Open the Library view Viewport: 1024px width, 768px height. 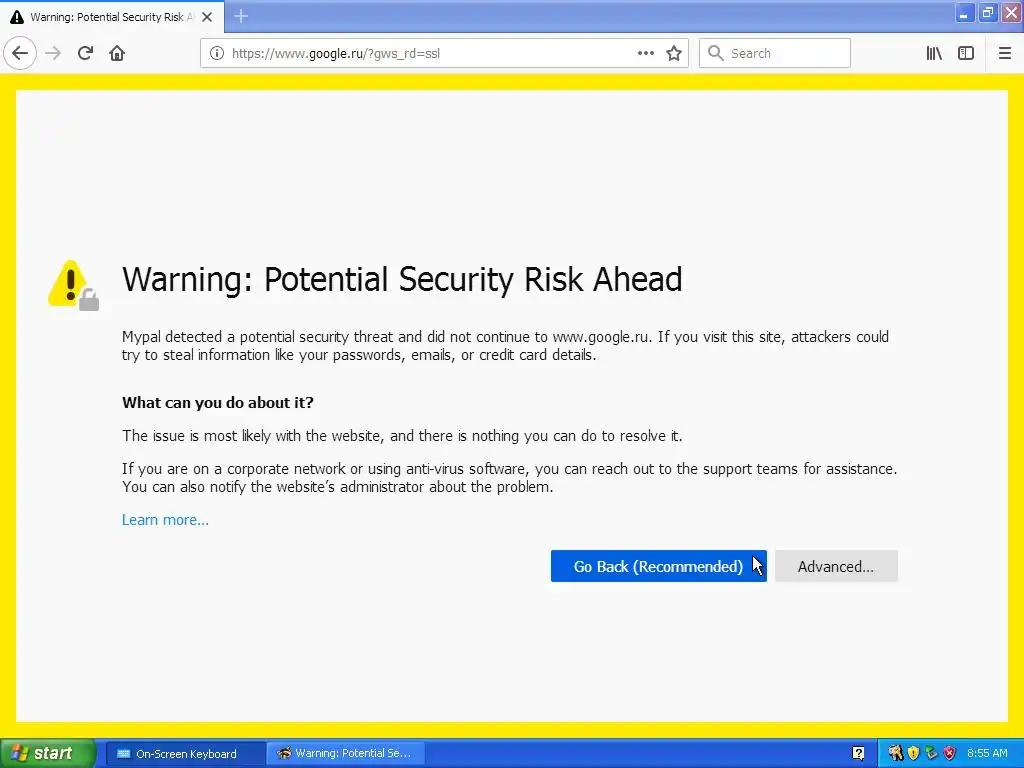pyautogui.click(x=934, y=53)
